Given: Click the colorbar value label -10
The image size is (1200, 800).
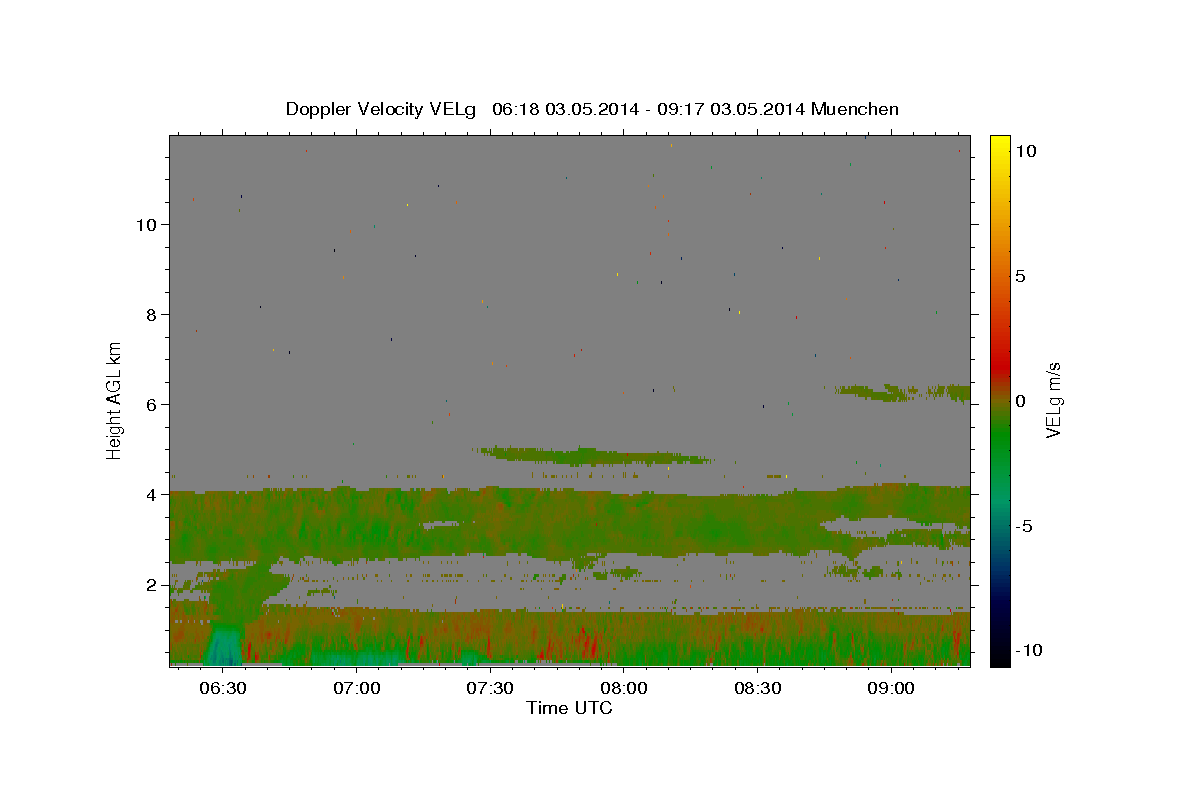Looking at the screenshot, I should pos(1029,651).
